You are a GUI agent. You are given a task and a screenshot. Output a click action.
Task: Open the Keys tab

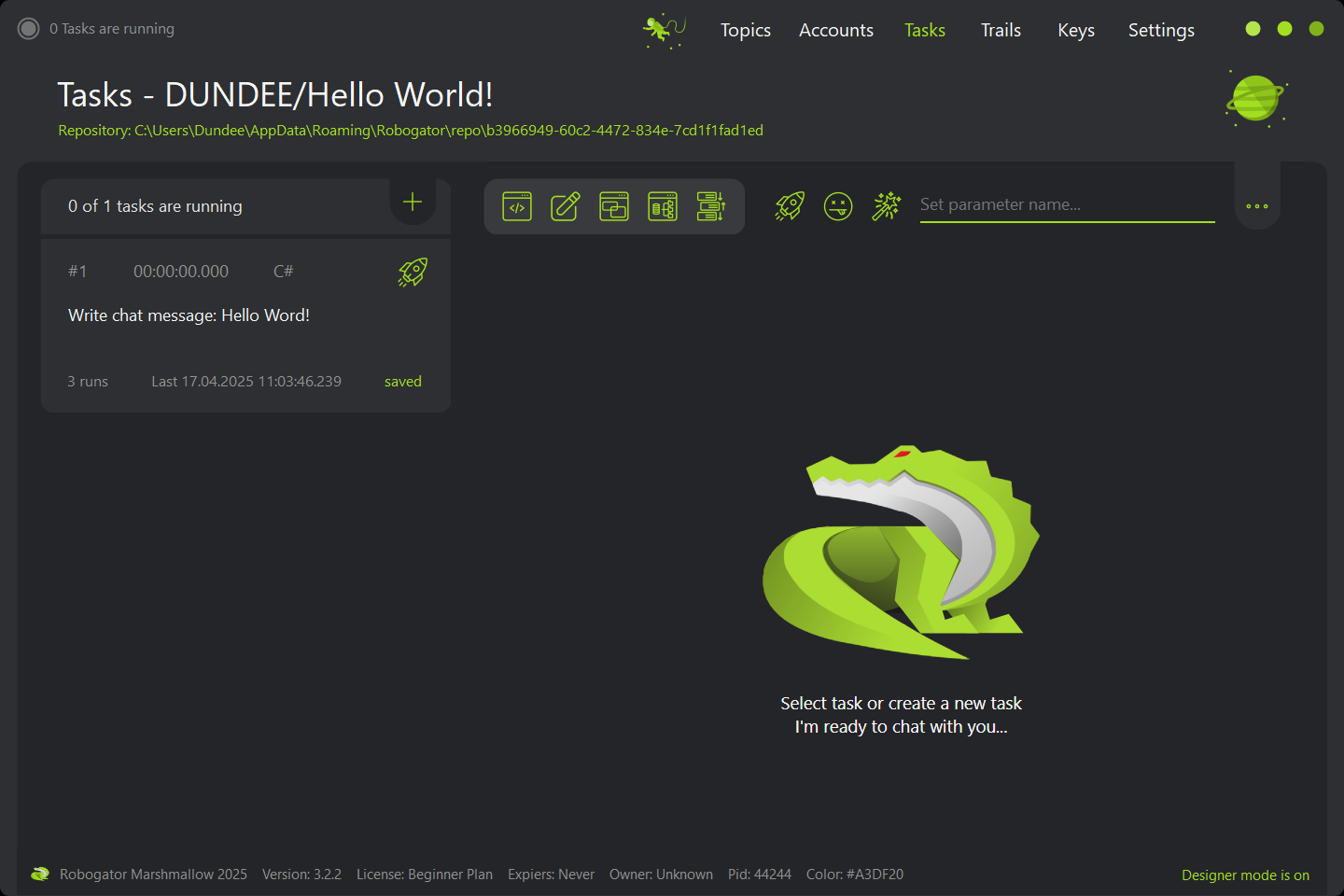click(x=1076, y=30)
